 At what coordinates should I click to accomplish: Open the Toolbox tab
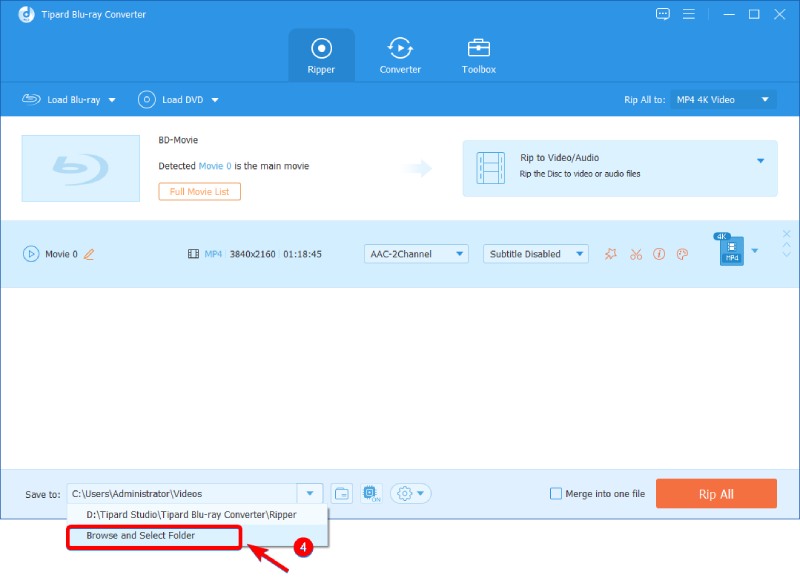point(479,56)
